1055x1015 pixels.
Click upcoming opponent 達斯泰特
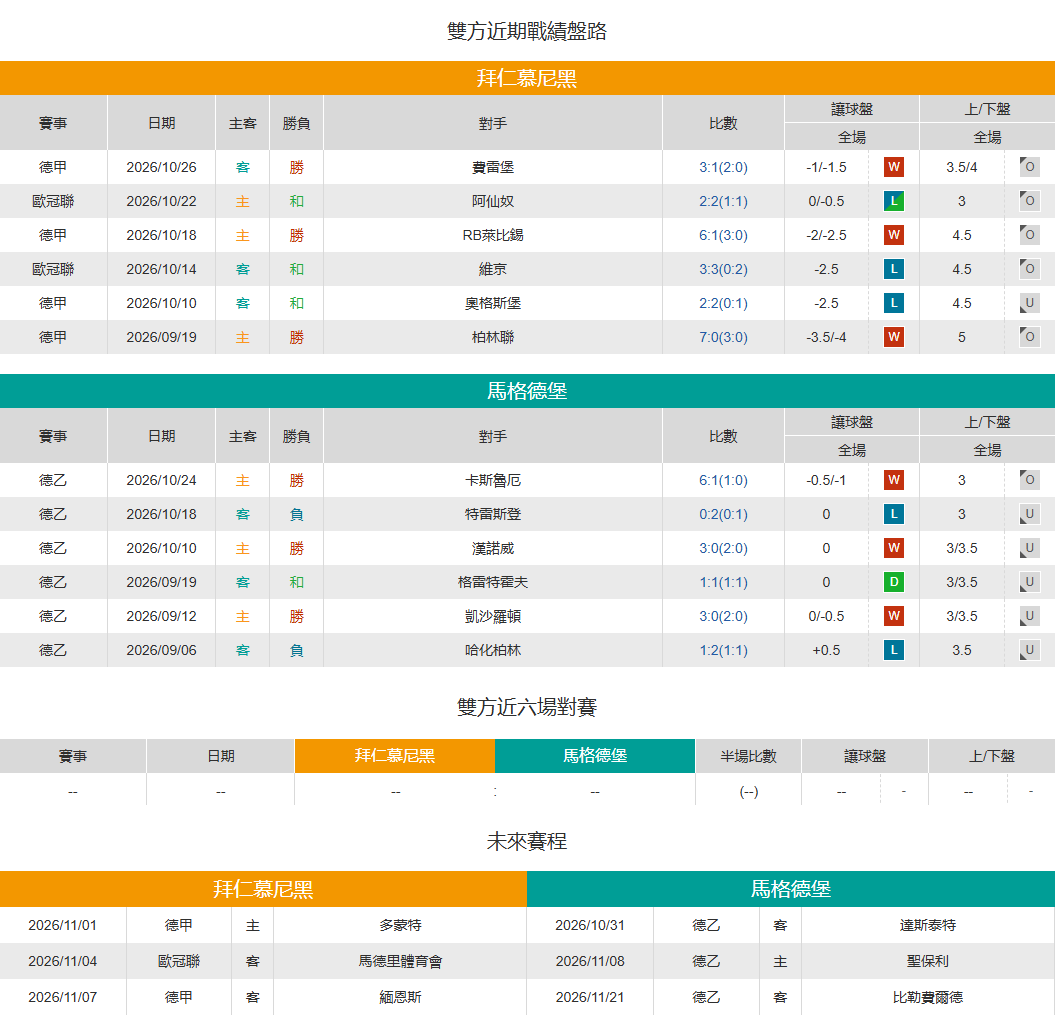928,926
